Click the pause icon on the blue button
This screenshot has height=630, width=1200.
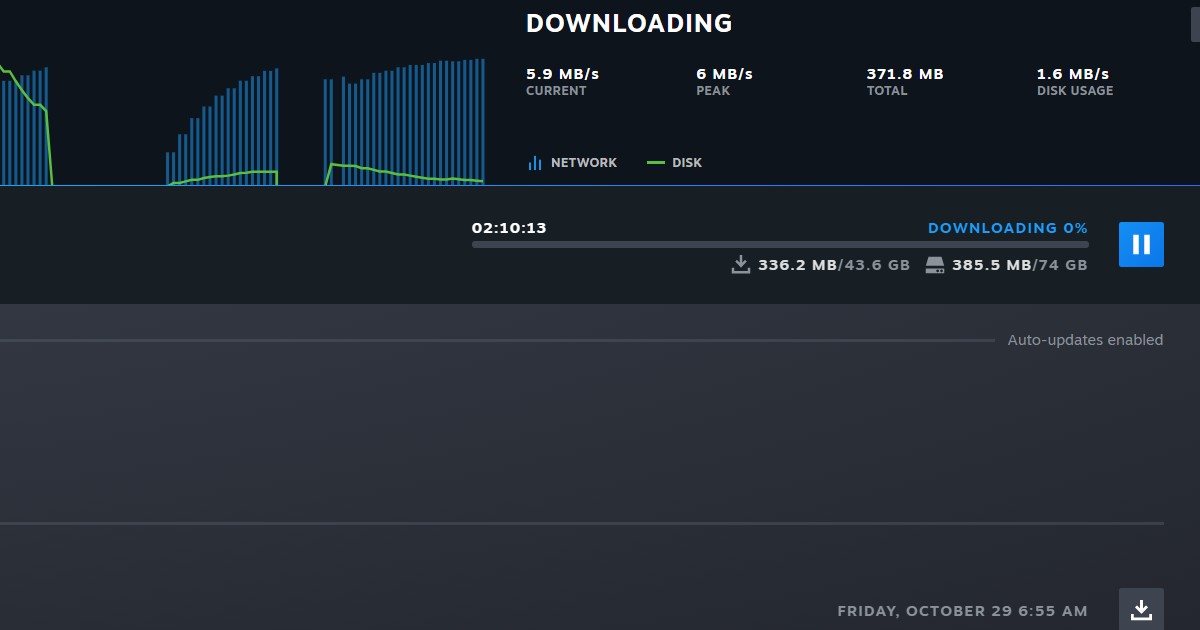pos(1140,244)
